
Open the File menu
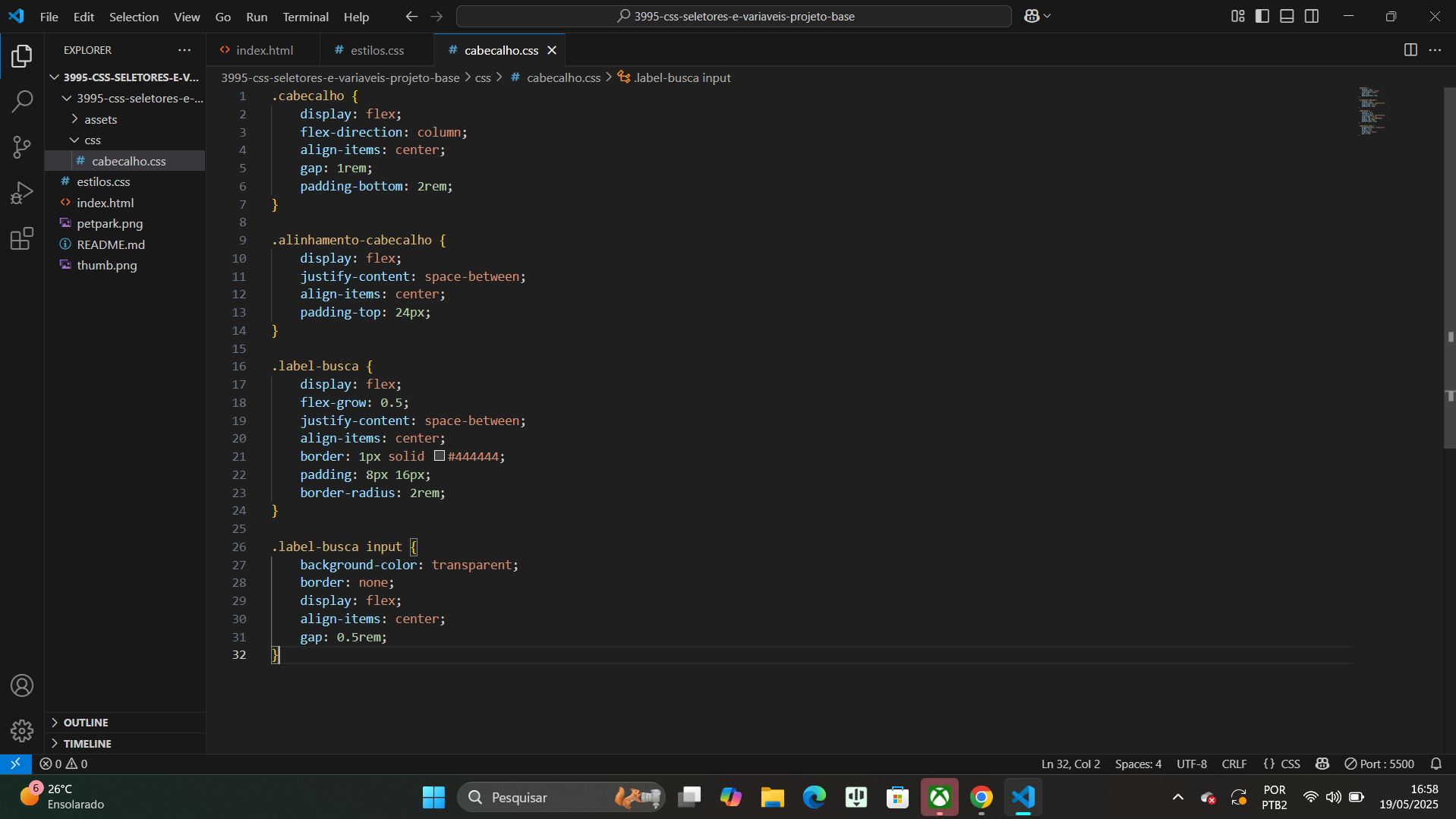tap(49, 17)
